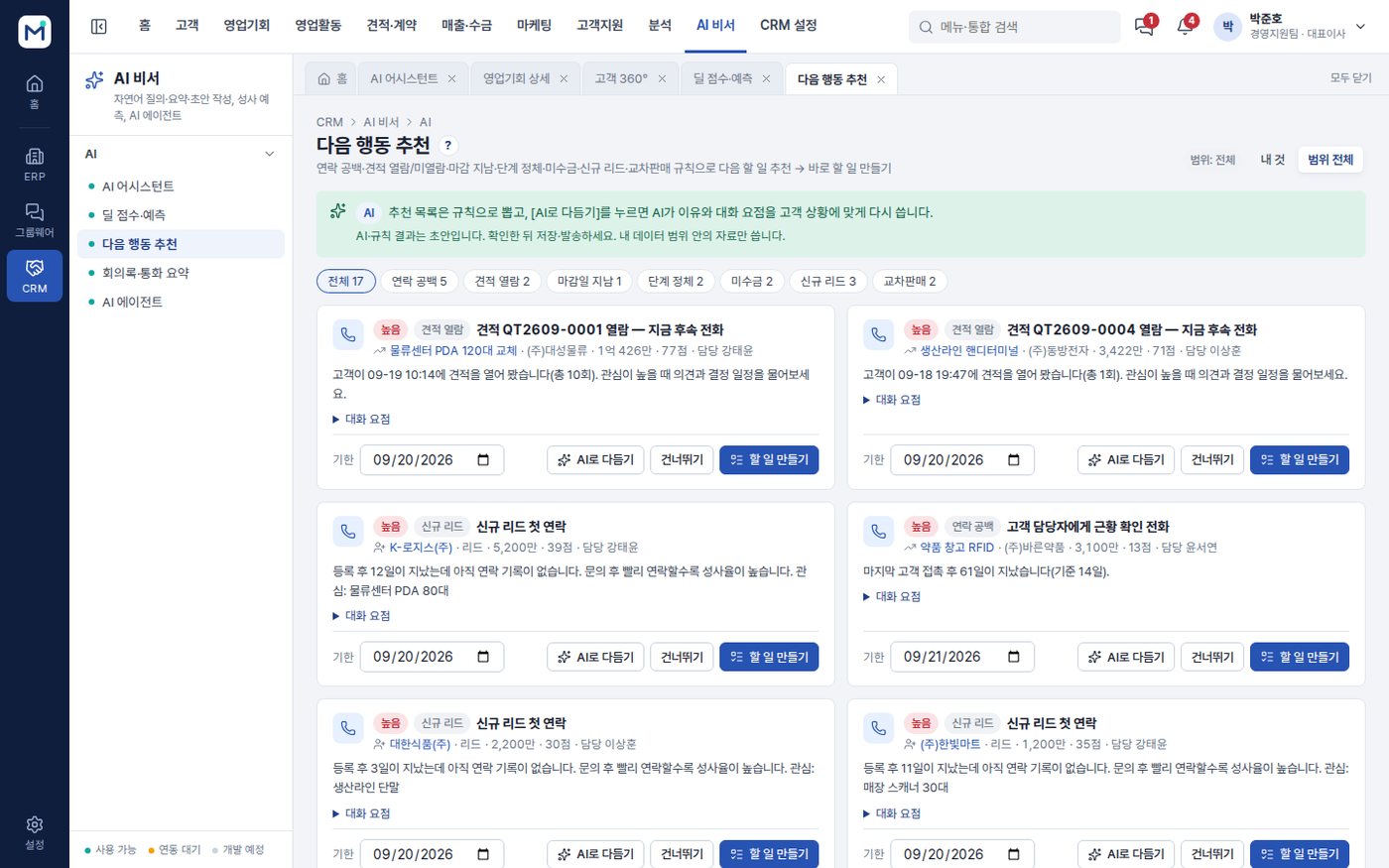Click AI로 다듬기 on QT2609-0004 card
1389x868 pixels.
click(1126, 460)
